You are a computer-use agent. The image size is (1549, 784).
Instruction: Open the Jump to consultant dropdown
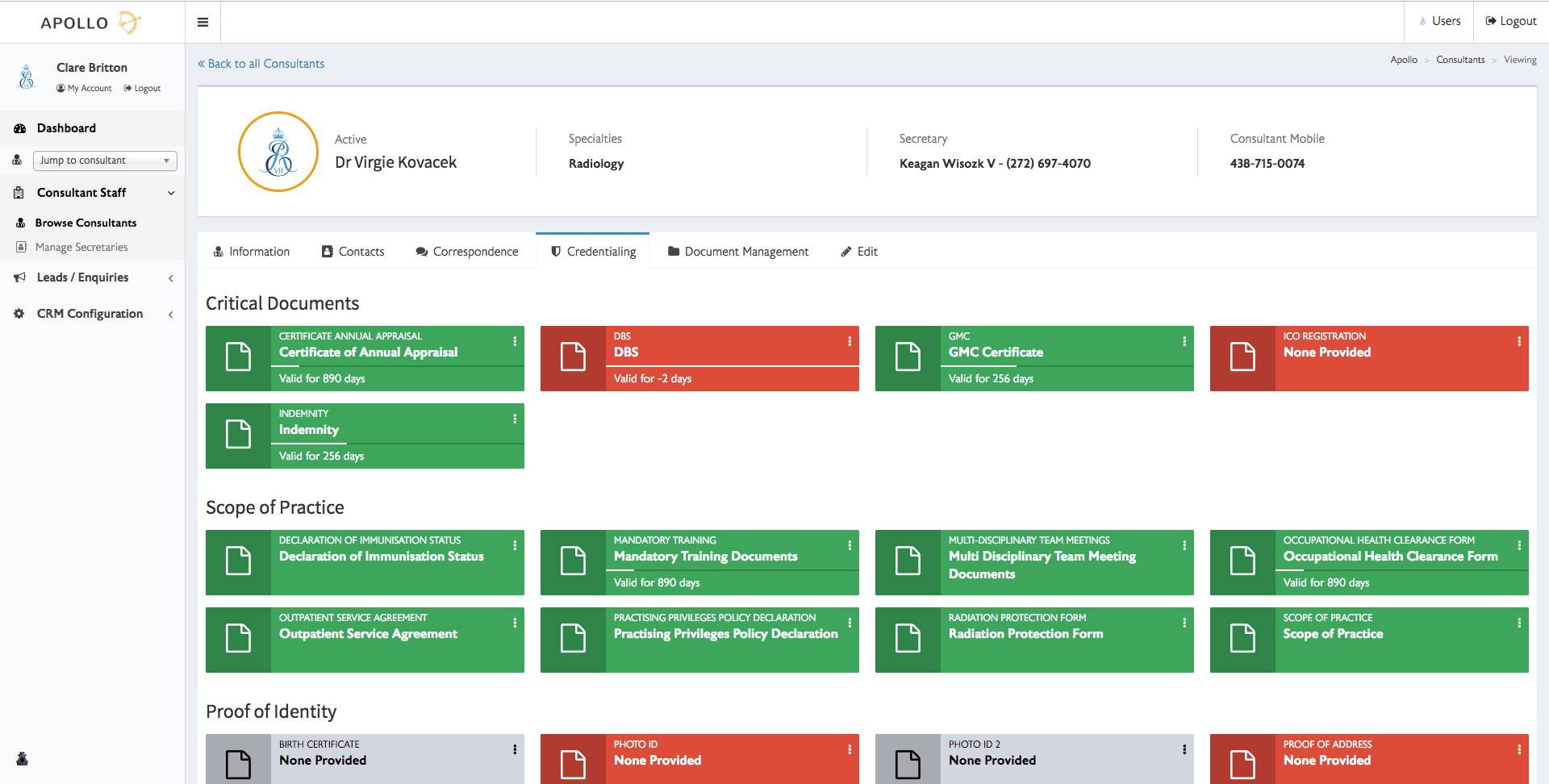click(105, 161)
